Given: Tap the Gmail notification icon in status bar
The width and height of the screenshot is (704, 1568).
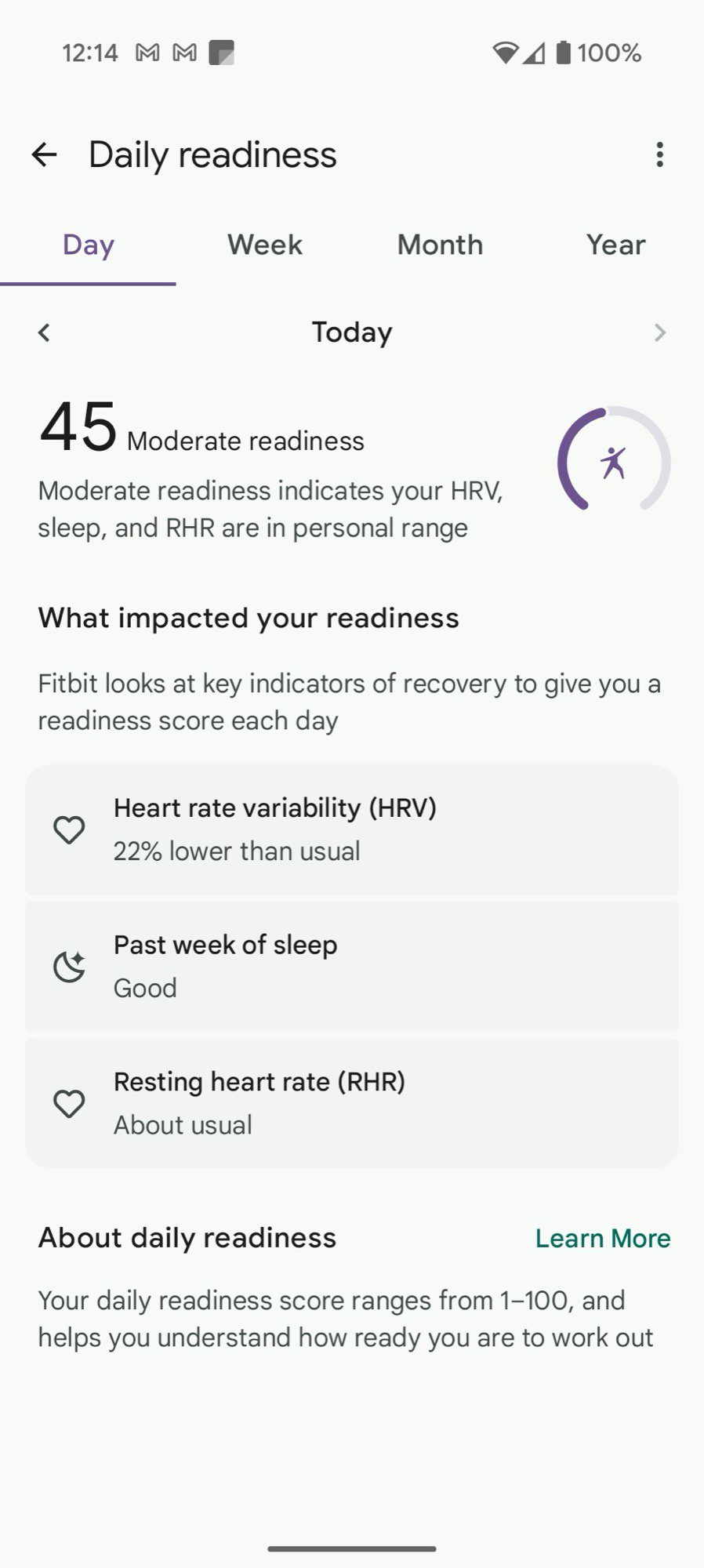Looking at the screenshot, I should (147, 53).
